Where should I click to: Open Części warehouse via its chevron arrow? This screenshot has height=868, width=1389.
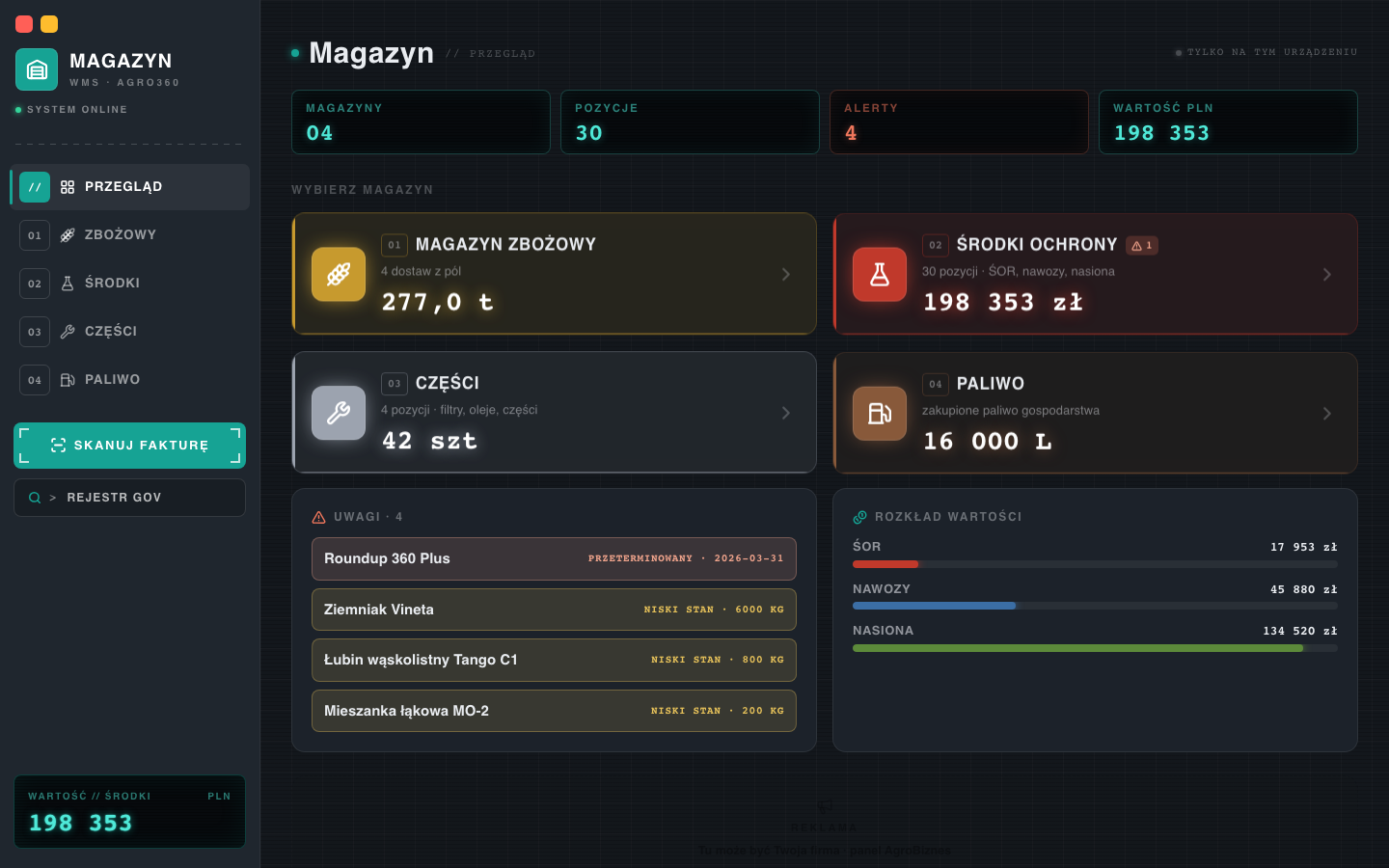pyautogui.click(x=786, y=413)
